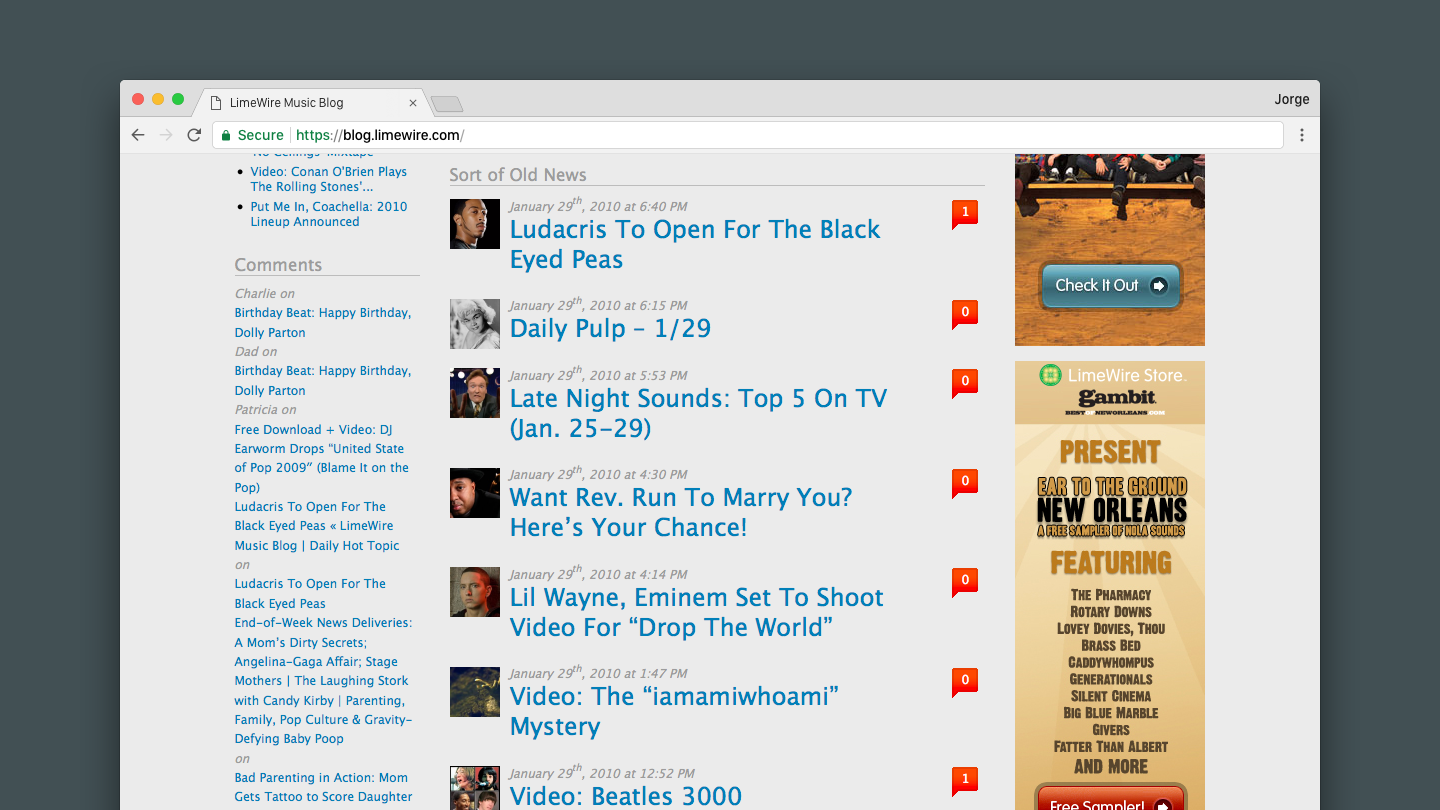Click the comment count bubble beside Daily Pulp

pyautogui.click(x=964, y=313)
